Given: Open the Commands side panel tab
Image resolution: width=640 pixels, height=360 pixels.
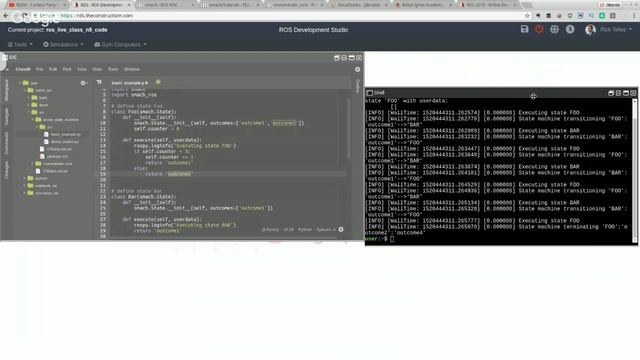Looking at the screenshot, I should tap(6, 143).
